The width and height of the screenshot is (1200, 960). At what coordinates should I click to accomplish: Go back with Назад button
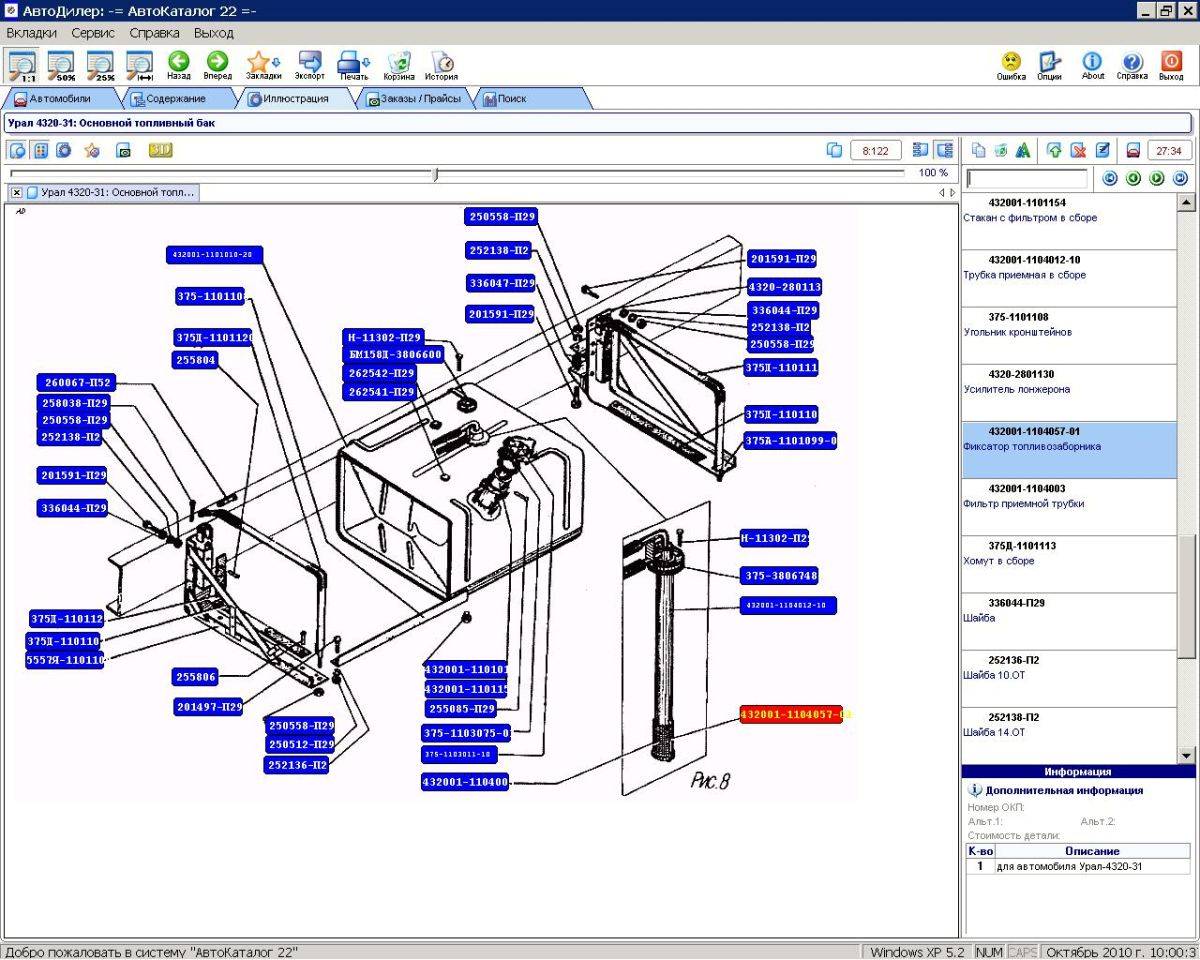[179, 65]
